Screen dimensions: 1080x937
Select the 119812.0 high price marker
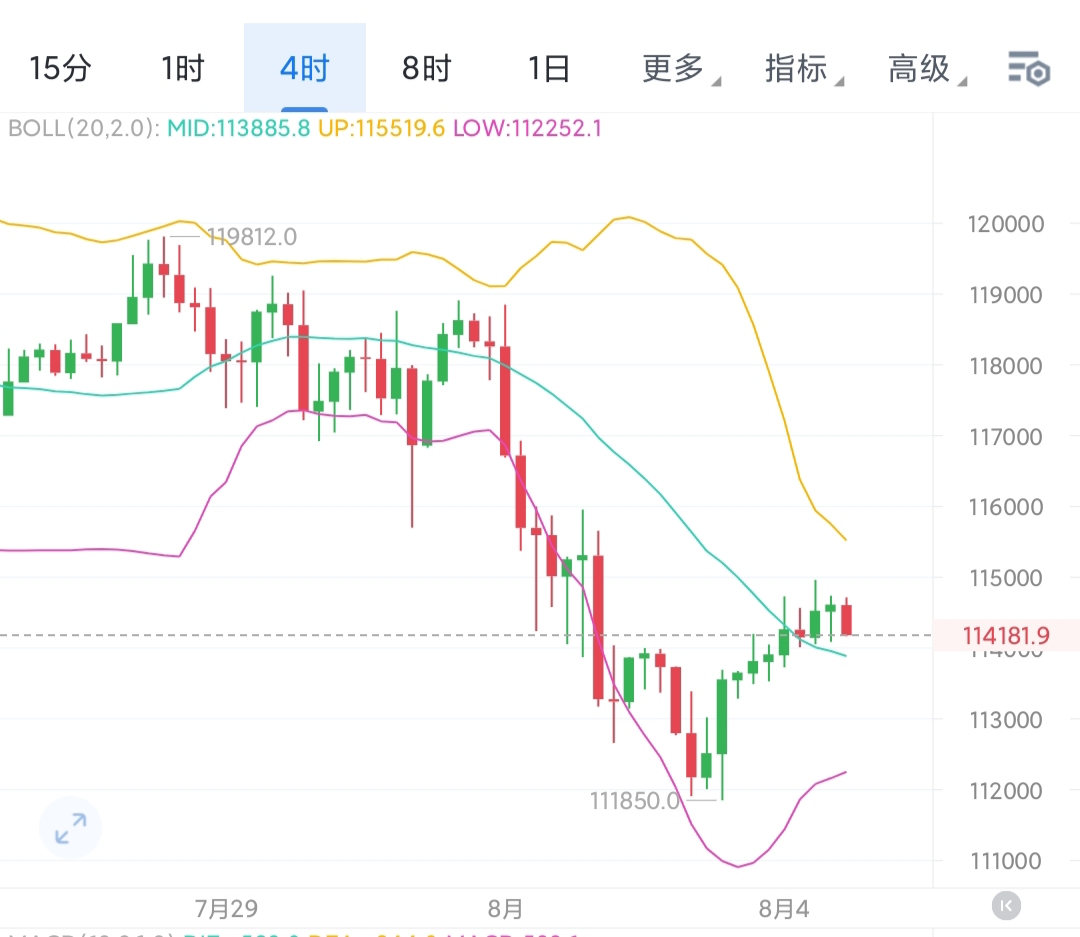[x=251, y=237]
